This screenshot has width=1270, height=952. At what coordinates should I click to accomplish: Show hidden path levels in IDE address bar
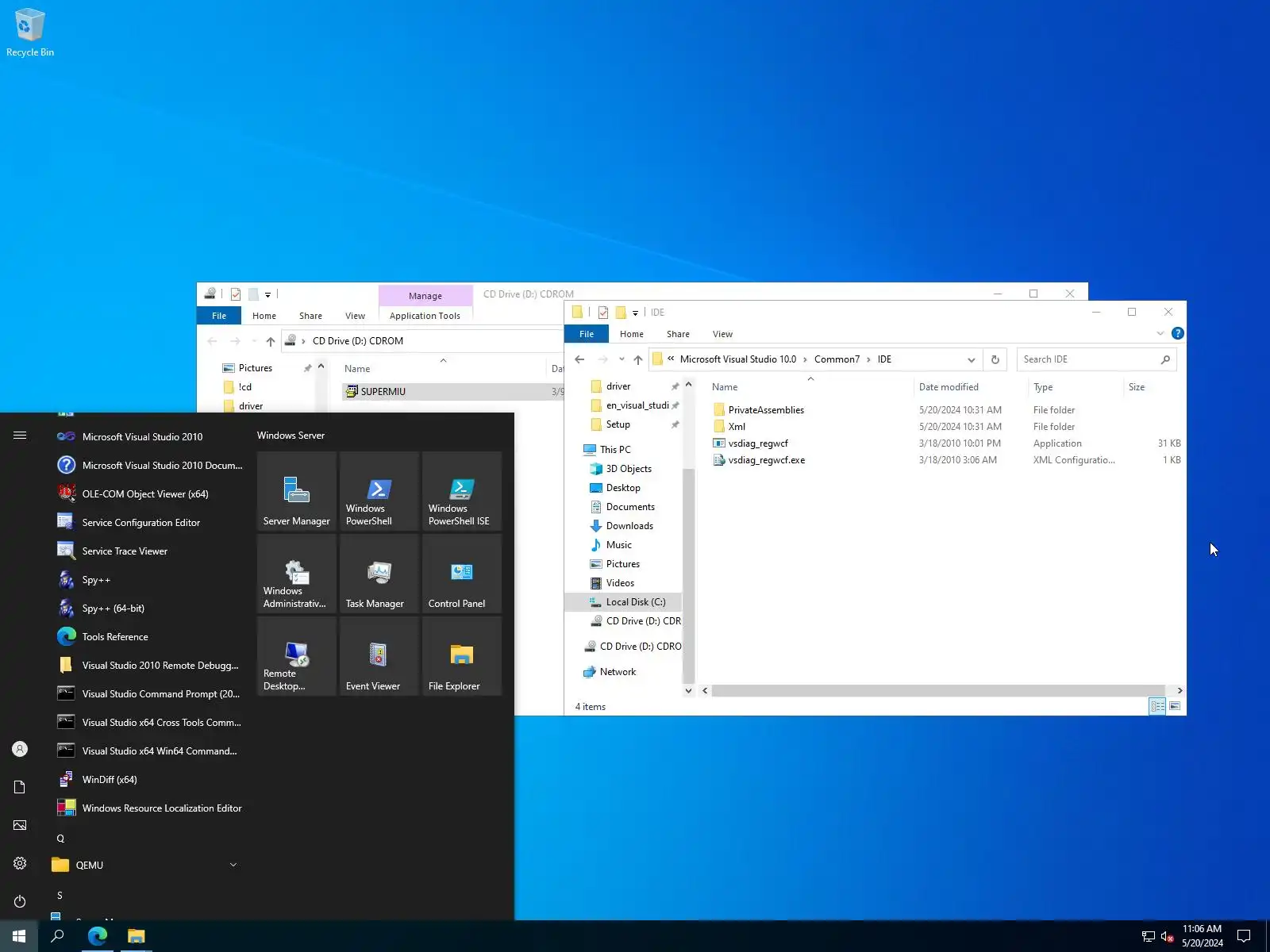click(671, 359)
